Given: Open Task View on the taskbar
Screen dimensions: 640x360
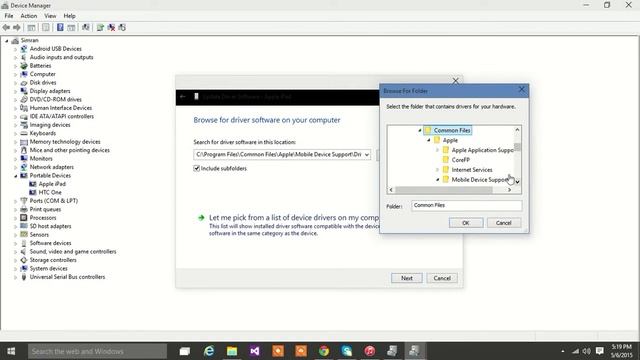Looking at the screenshot, I should [184, 351].
